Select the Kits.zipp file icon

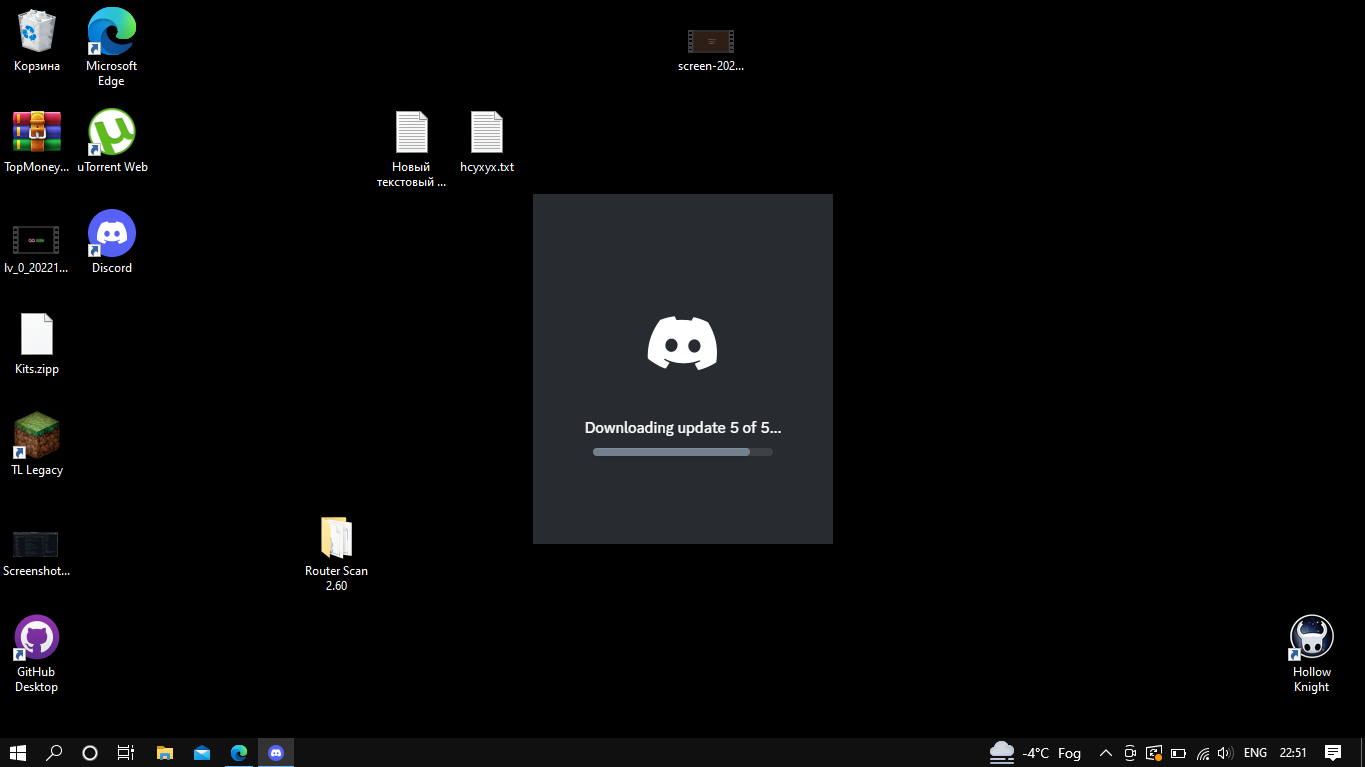coord(37,343)
